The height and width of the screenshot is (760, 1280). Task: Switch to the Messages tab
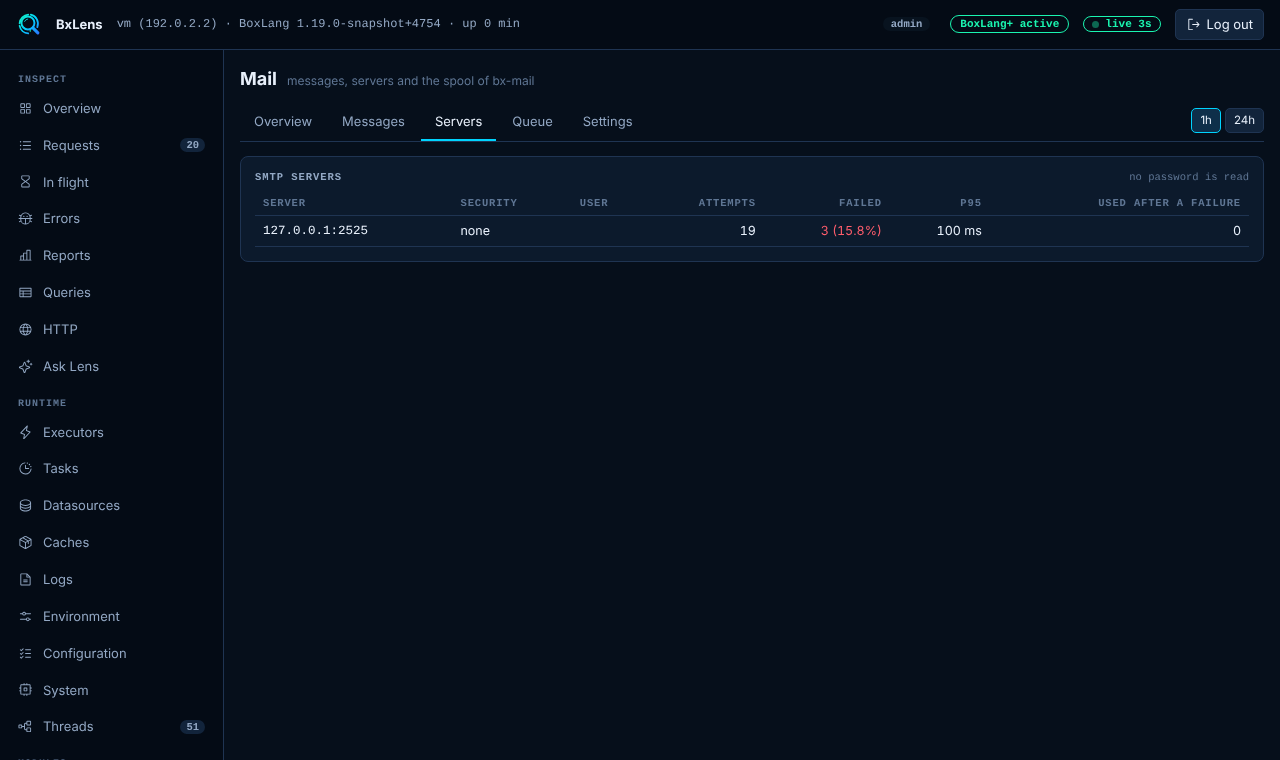pyautogui.click(x=373, y=121)
